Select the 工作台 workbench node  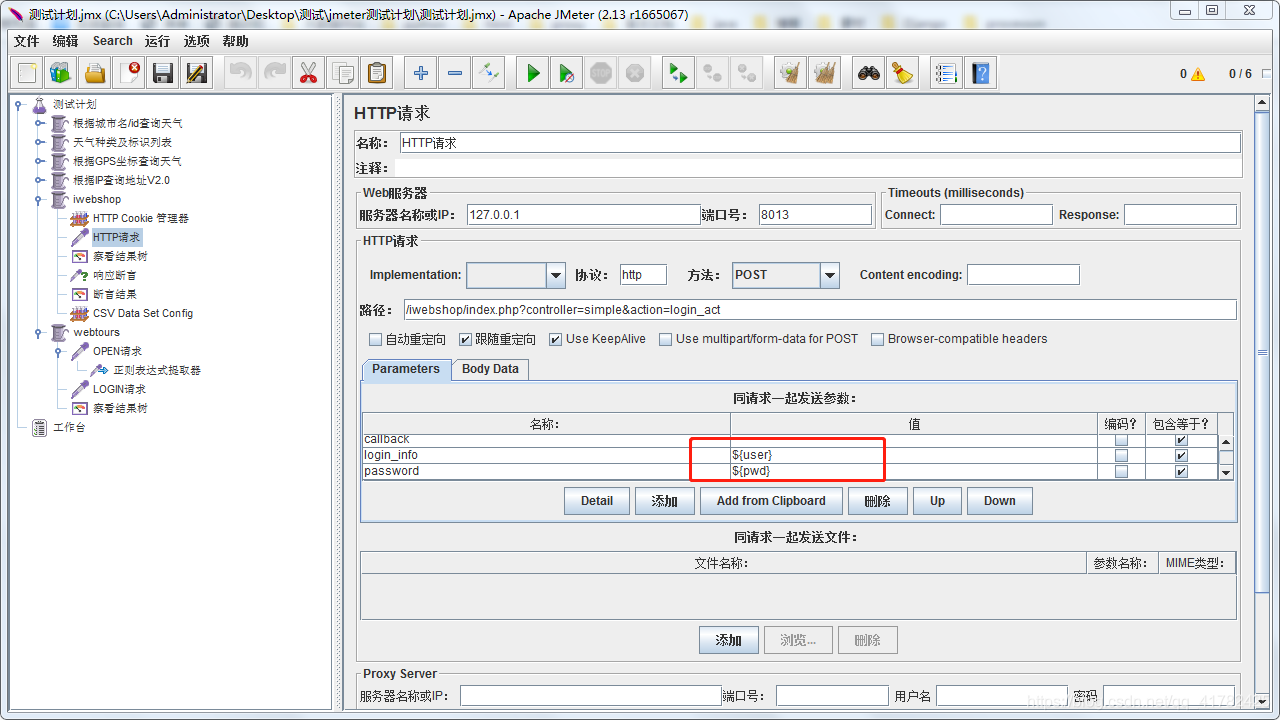coord(69,427)
